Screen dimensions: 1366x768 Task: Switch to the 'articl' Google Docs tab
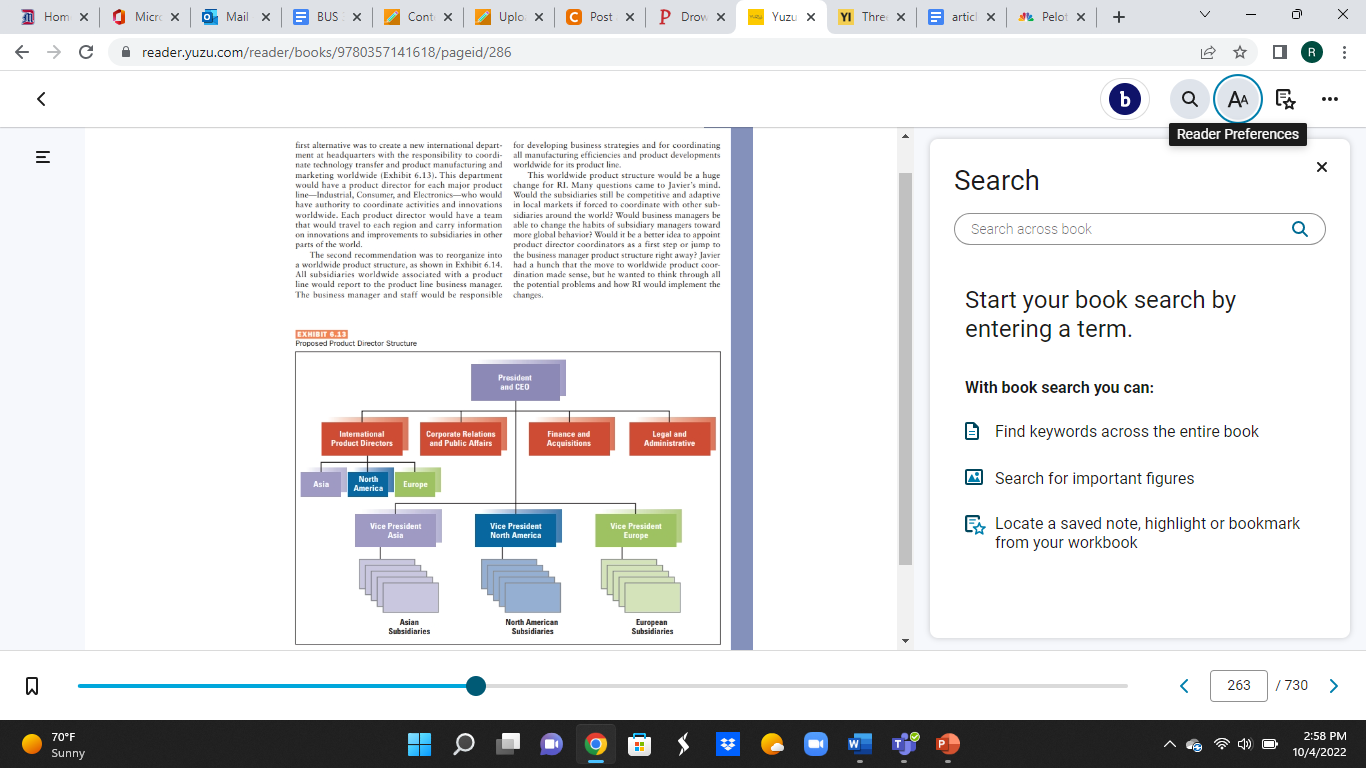click(x=962, y=17)
